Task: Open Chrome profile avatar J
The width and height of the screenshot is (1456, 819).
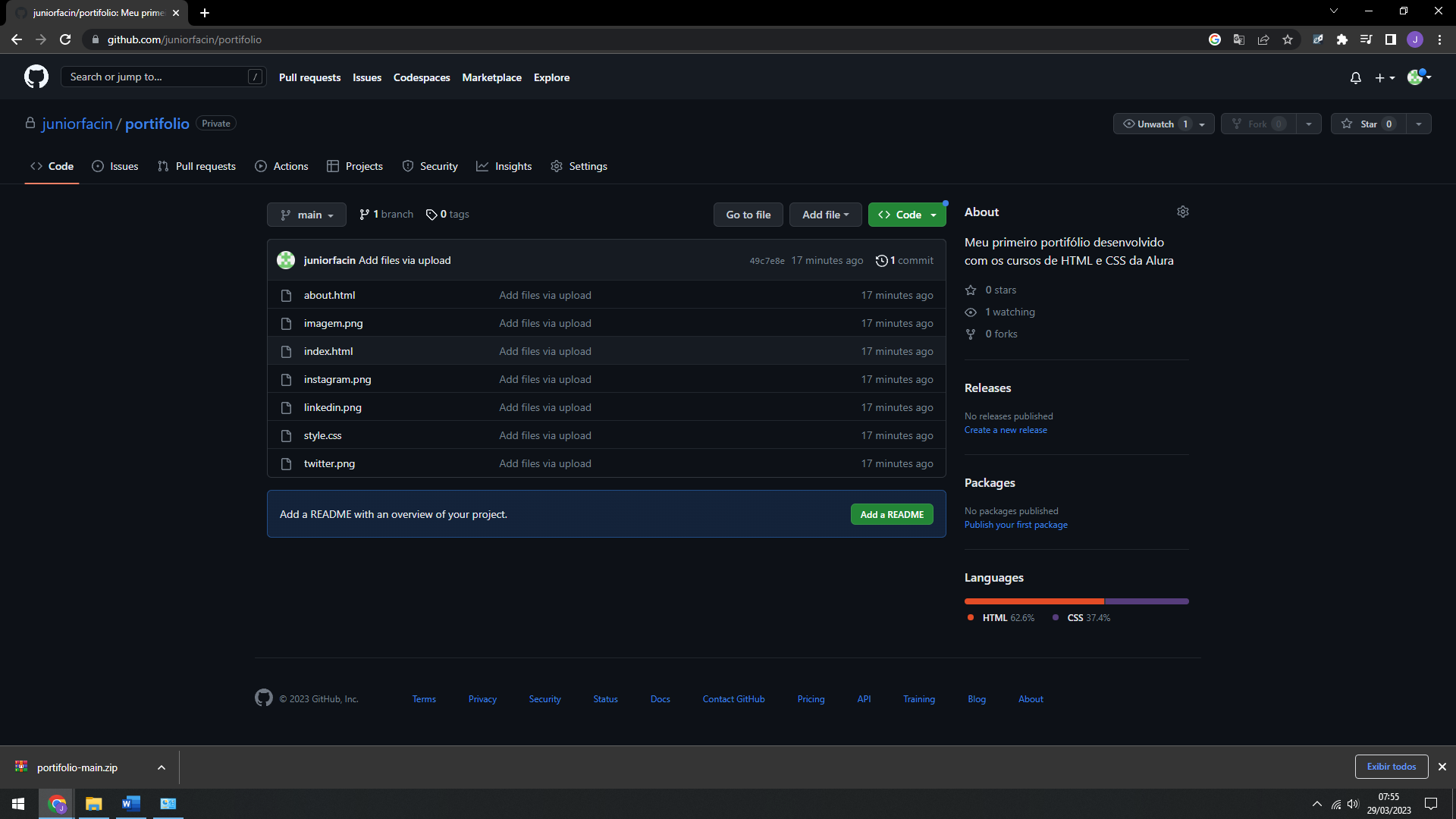Action: [x=1415, y=39]
